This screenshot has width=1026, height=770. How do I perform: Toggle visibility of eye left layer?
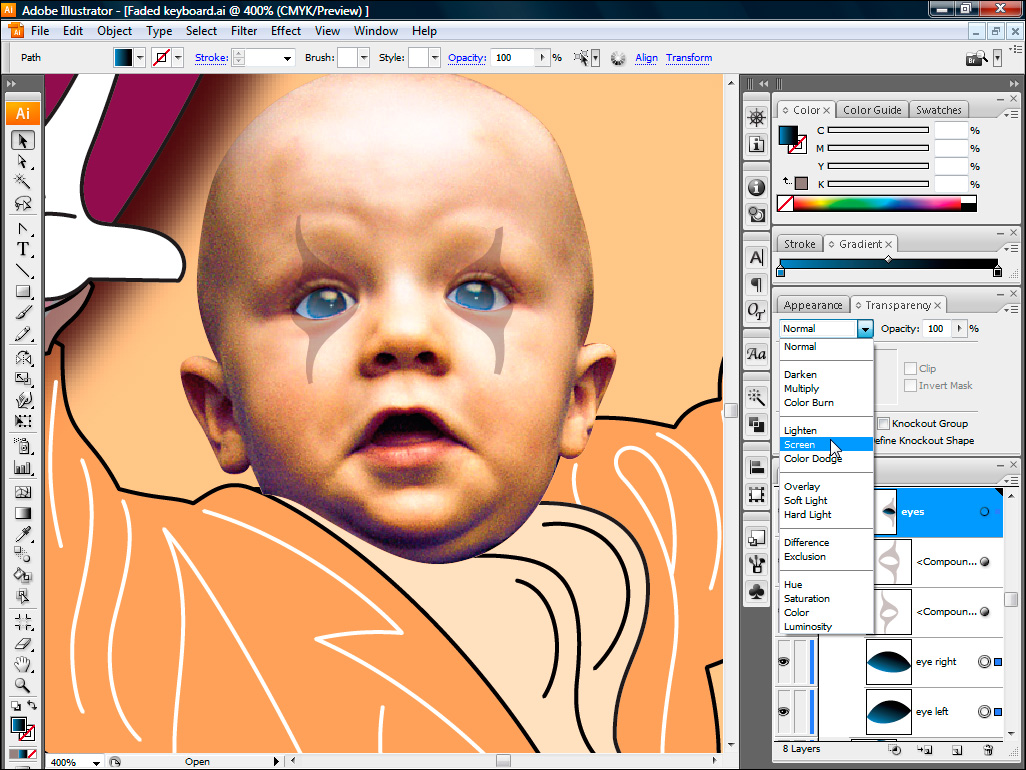coord(784,712)
